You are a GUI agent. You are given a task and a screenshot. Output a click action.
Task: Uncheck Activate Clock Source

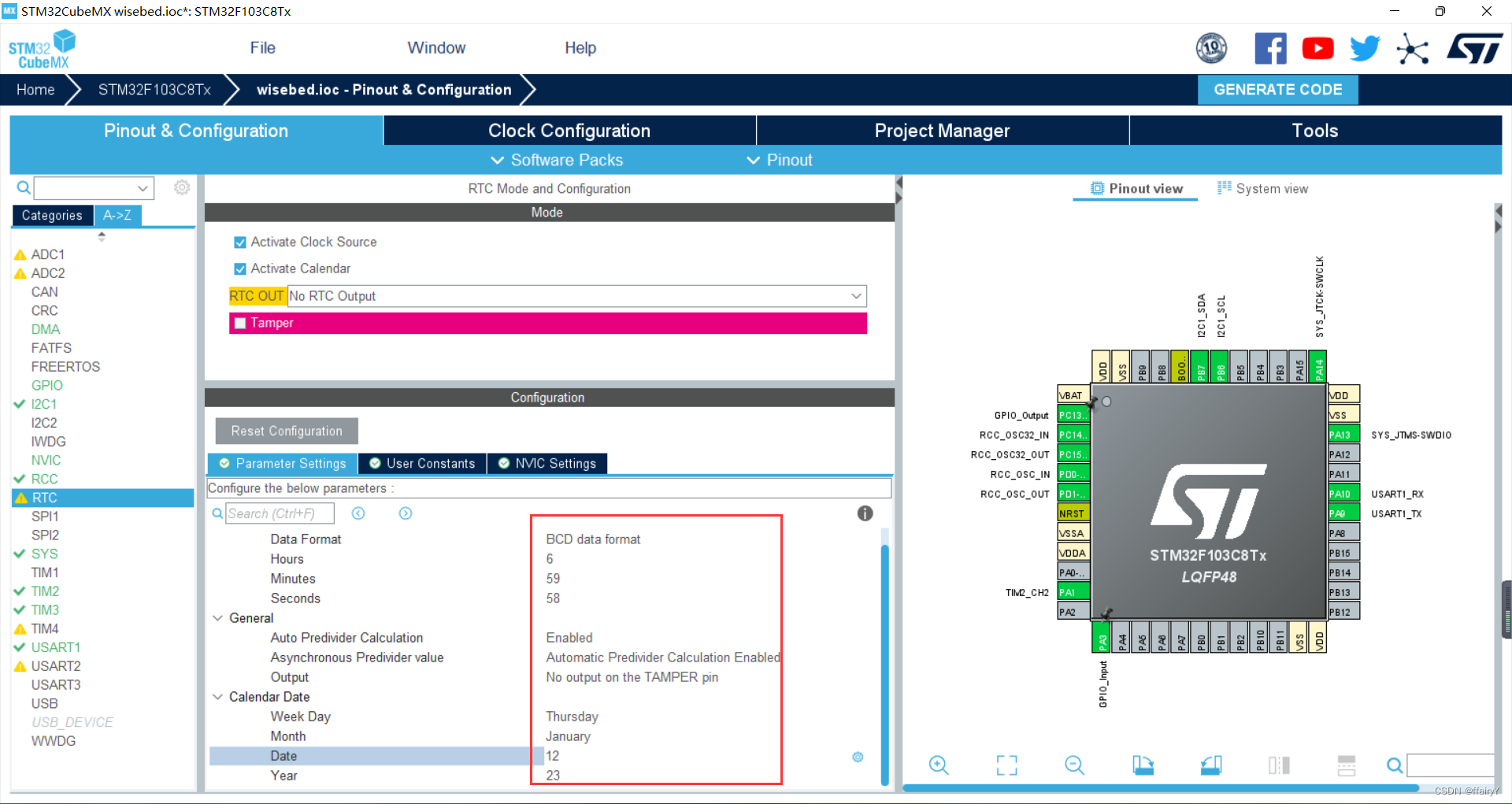240,243
